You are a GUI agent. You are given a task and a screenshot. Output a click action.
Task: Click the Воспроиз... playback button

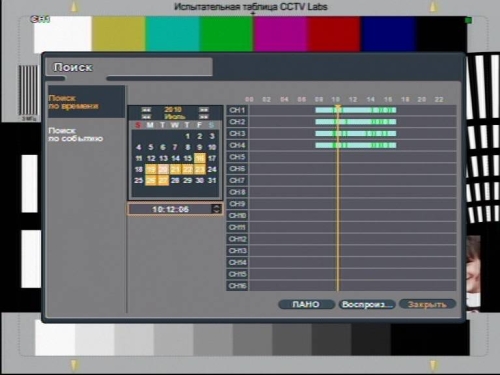pyautogui.click(x=367, y=304)
